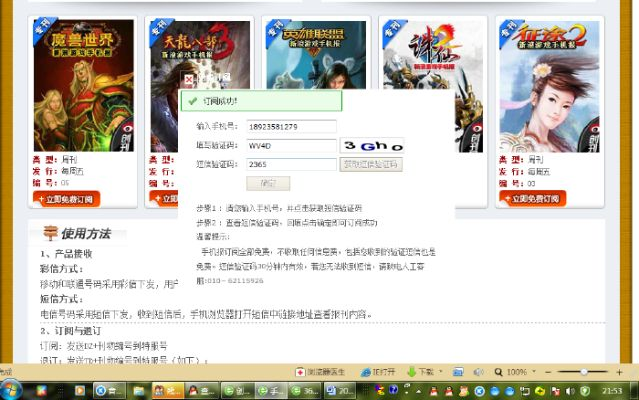The height and width of the screenshot is (400, 639).
Task: Open the 征途2 magazine cover
Action: (549, 86)
